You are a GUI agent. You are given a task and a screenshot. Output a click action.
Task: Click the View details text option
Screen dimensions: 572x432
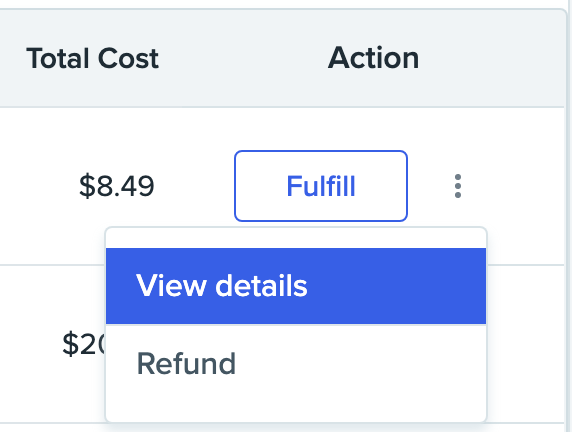click(221, 286)
